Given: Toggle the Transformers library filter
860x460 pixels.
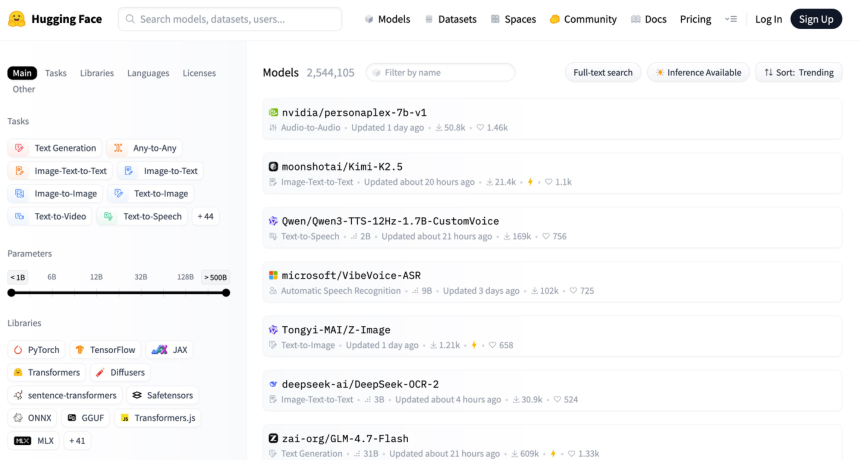Looking at the screenshot, I should tap(47, 372).
